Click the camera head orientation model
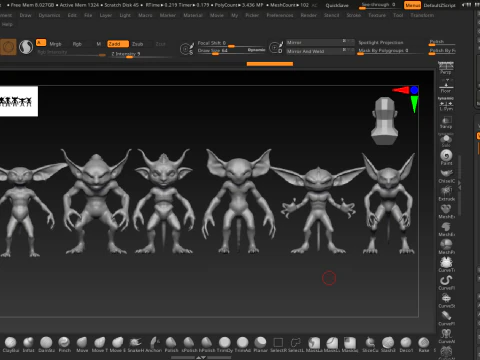This screenshot has height=360, width=480. (385, 121)
